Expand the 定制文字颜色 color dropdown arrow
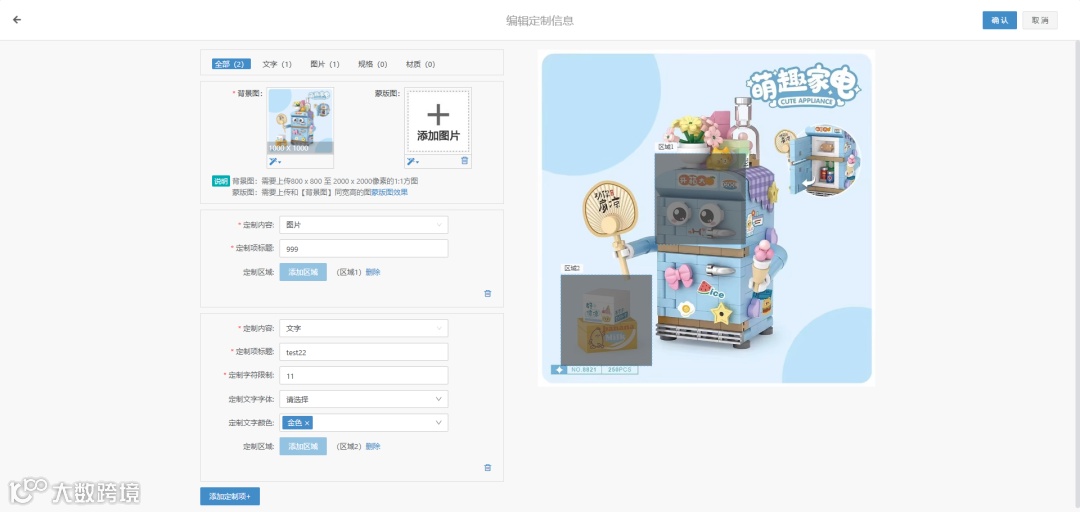This screenshot has height=512, width=1080. pyautogui.click(x=439, y=423)
